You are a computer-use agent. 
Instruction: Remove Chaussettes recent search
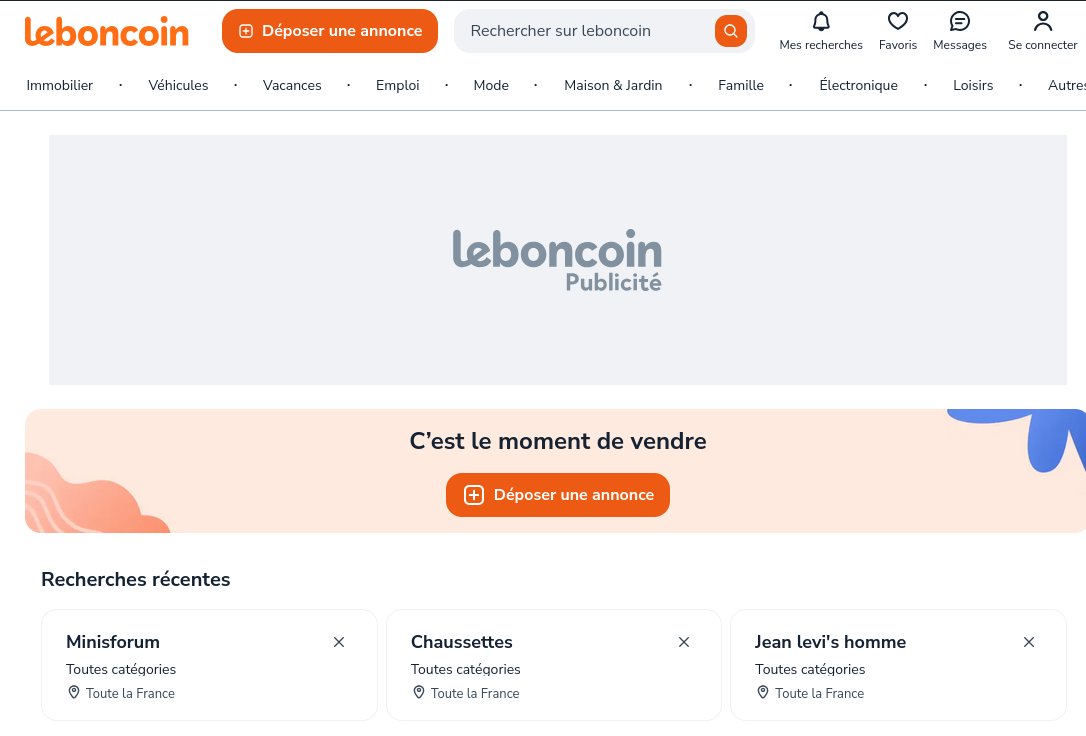click(684, 642)
